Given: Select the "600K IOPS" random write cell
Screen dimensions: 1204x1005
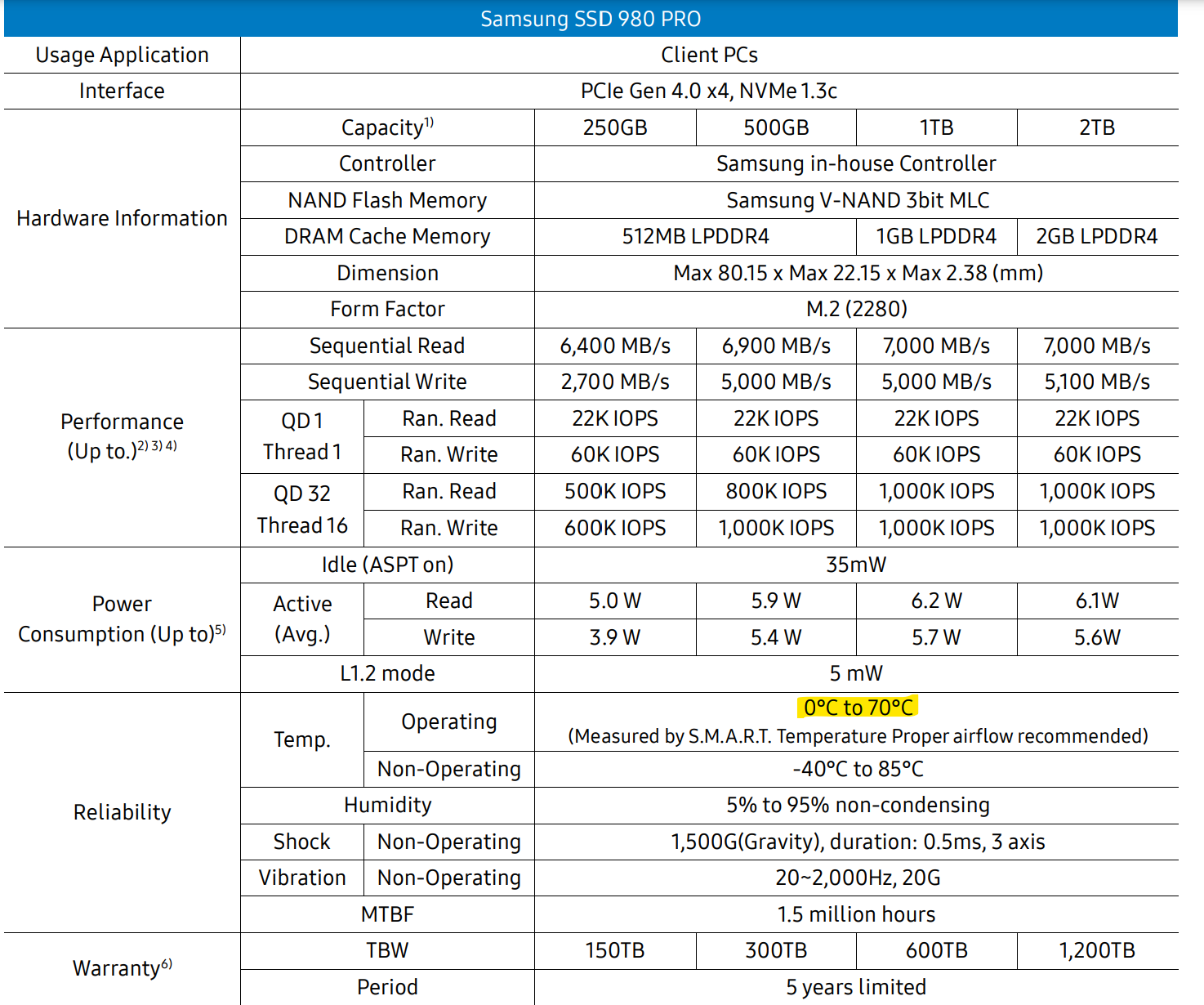Looking at the screenshot, I should pos(615,528).
